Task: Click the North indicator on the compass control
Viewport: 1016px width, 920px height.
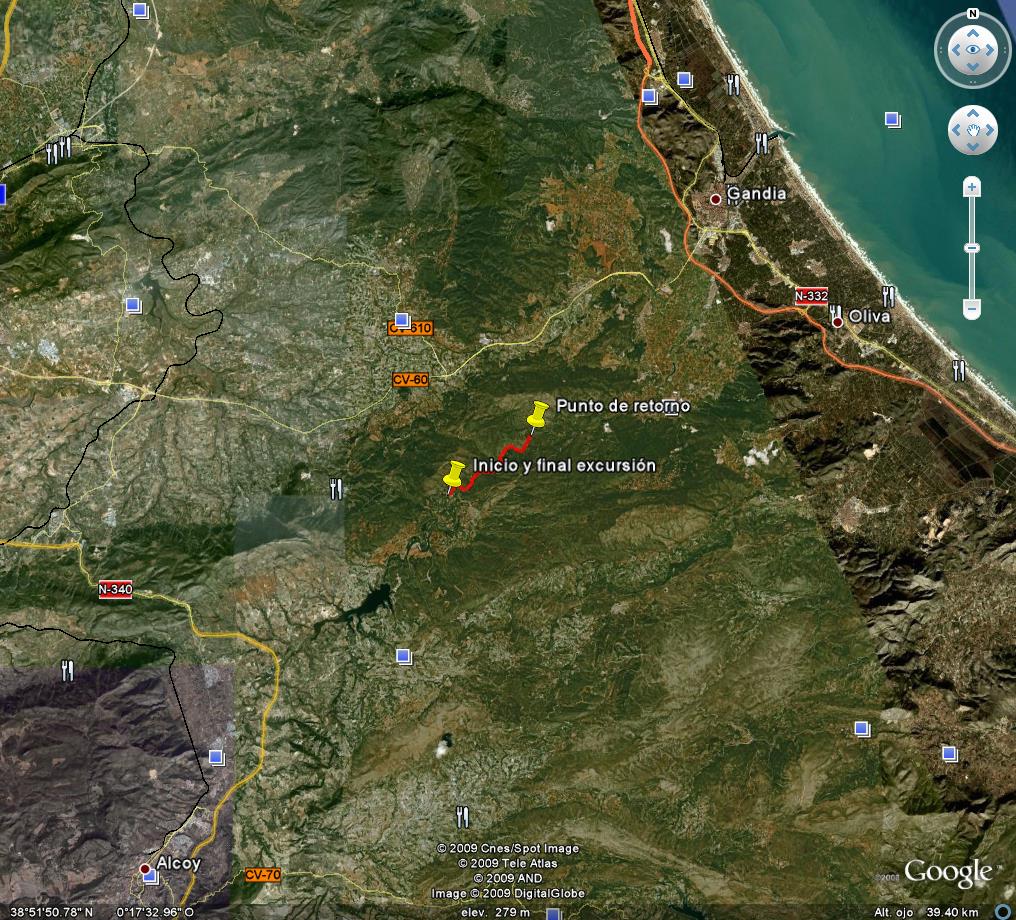Action: click(x=973, y=14)
